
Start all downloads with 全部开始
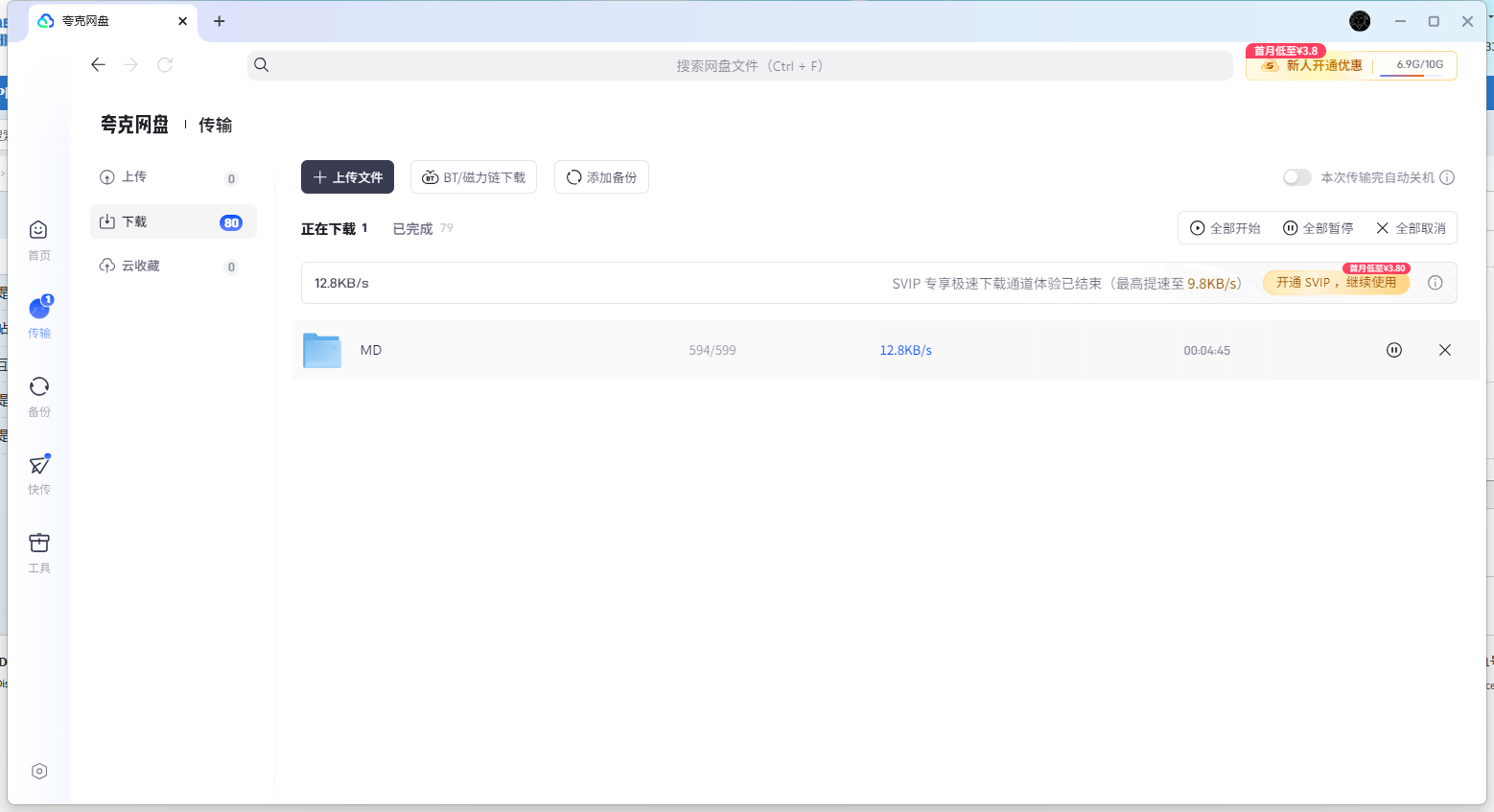click(1226, 228)
